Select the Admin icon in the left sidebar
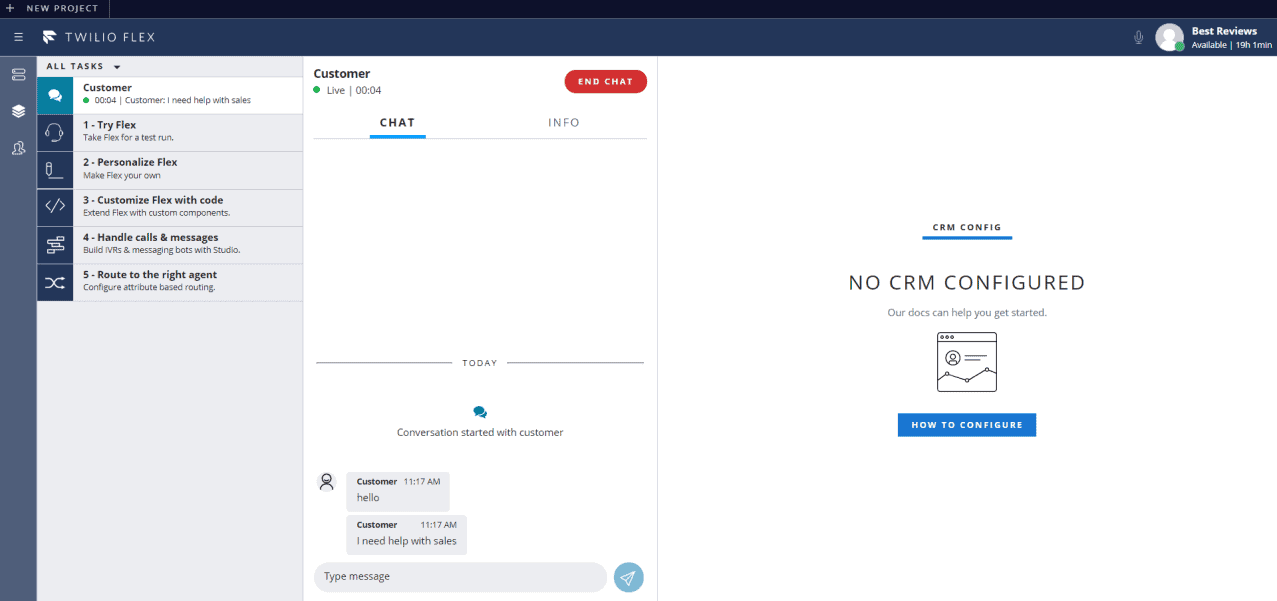Screen dimensions: 1277x601 click(x=18, y=148)
